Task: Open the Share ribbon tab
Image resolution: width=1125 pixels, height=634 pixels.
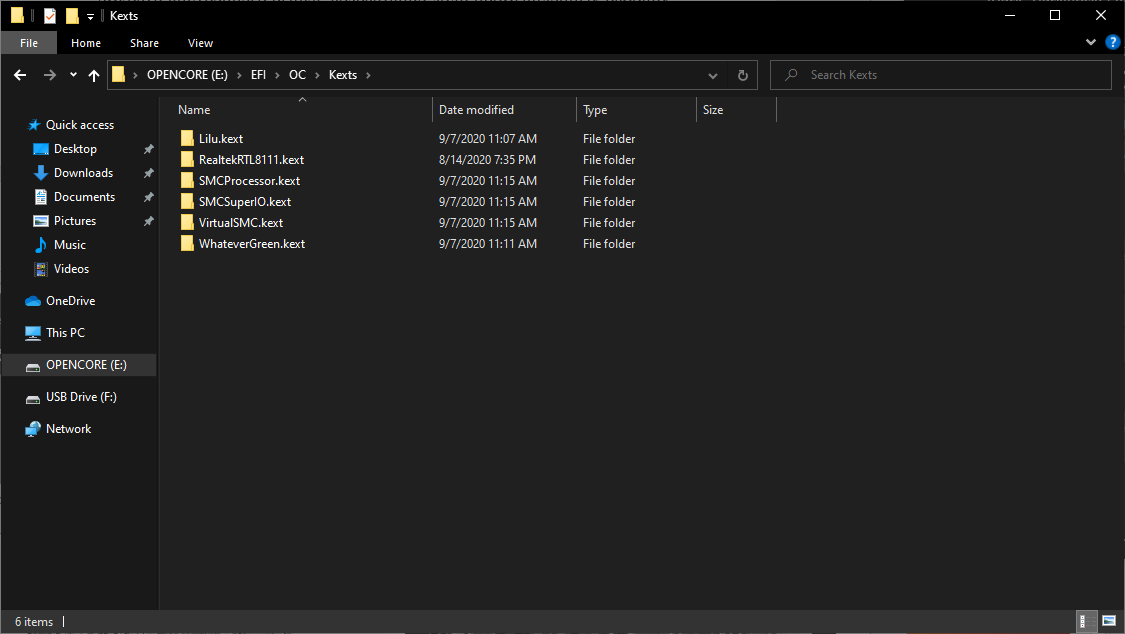Action: [x=144, y=43]
